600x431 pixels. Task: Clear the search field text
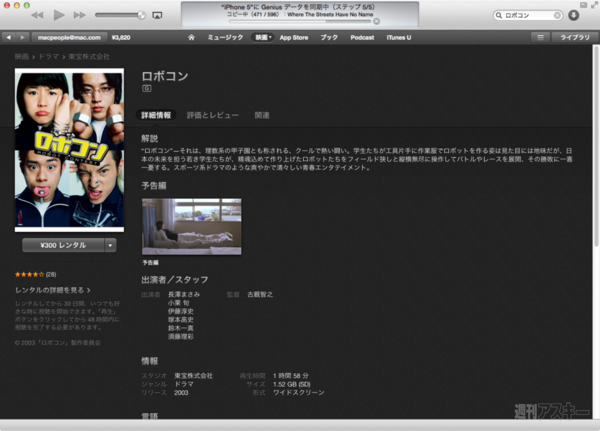coord(557,15)
